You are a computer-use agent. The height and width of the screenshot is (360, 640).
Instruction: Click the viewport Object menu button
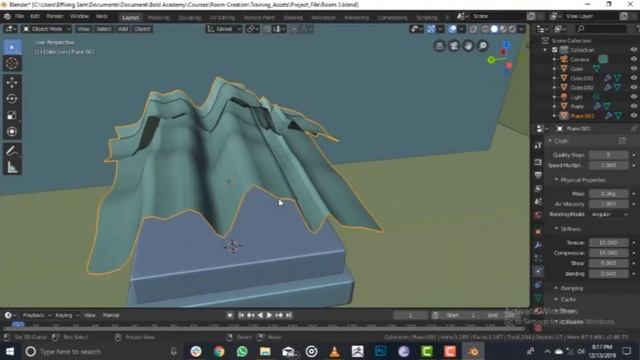coord(142,29)
